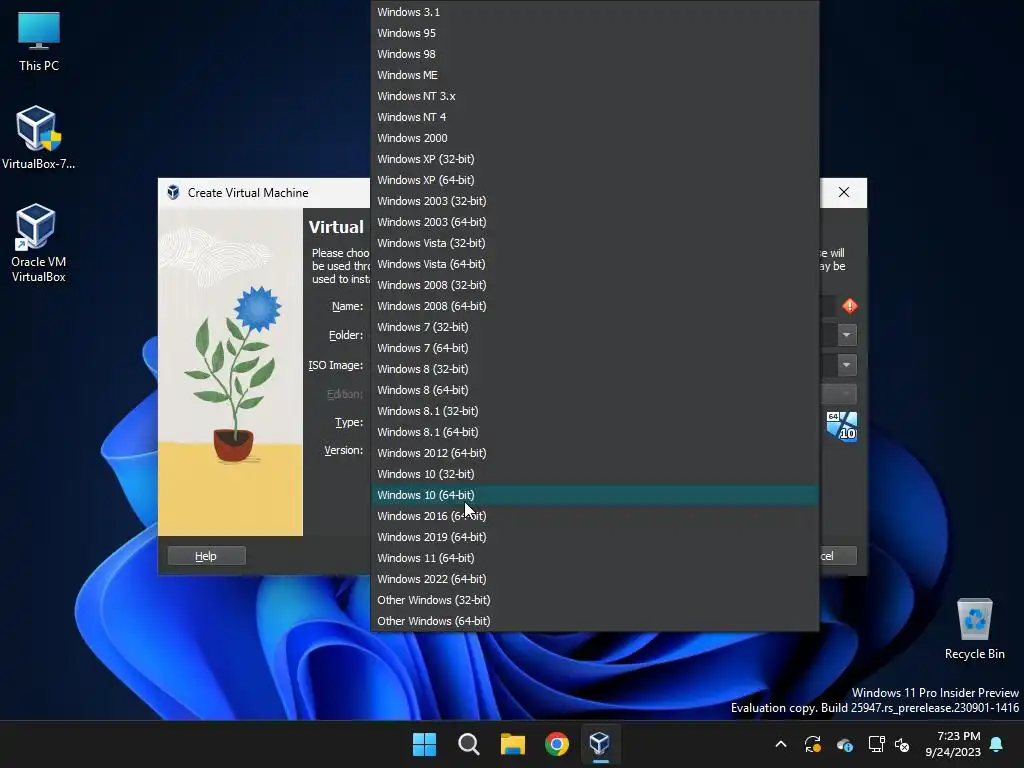
Task: Expand the ISO Image dropdown arrow
Action: (x=846, y=364)
